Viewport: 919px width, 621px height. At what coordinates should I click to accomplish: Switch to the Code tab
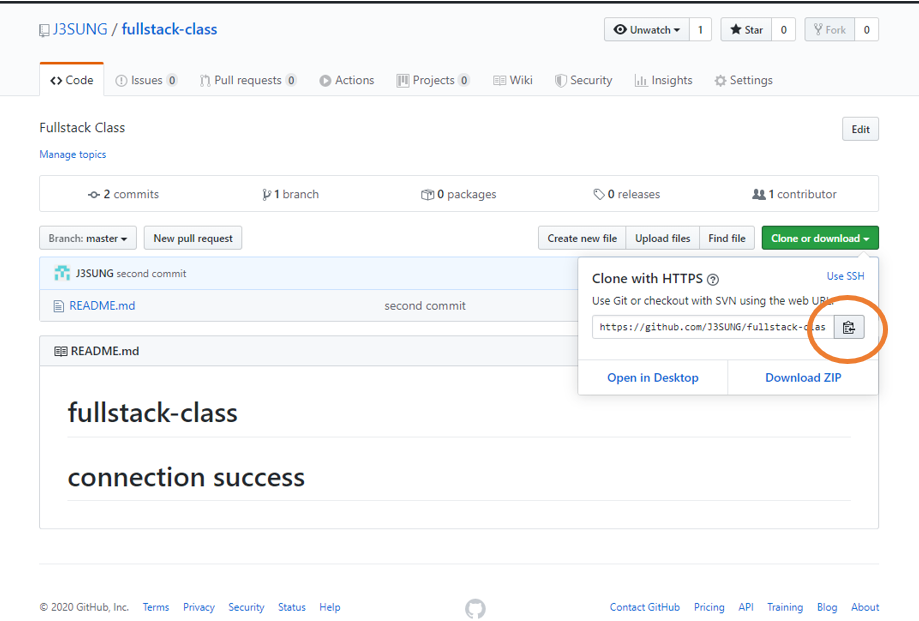tap(72, 80)
